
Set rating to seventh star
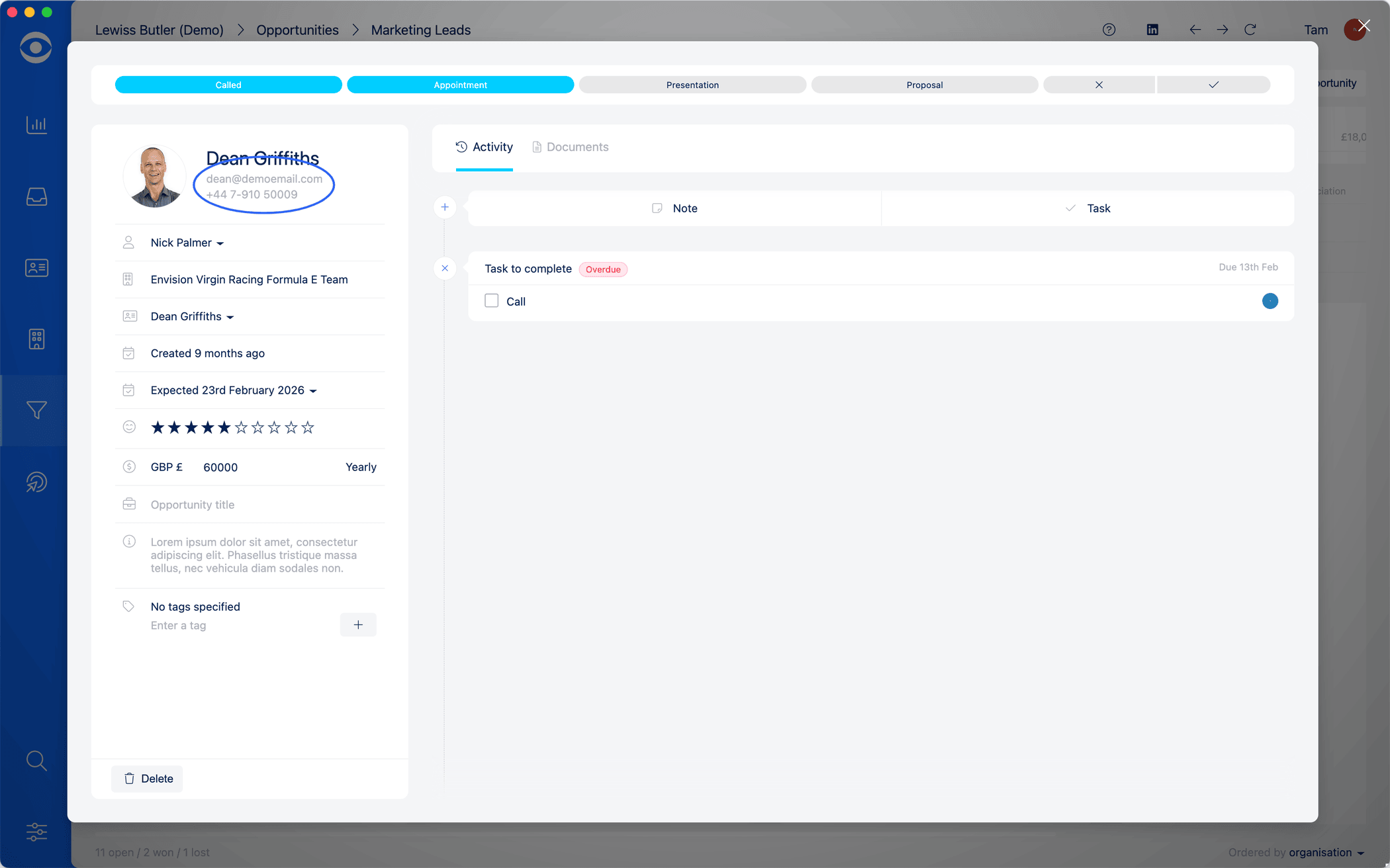257,428
